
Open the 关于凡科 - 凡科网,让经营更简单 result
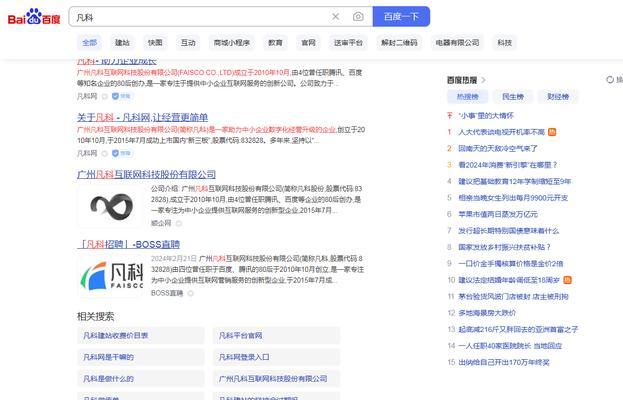coord(142,118)
